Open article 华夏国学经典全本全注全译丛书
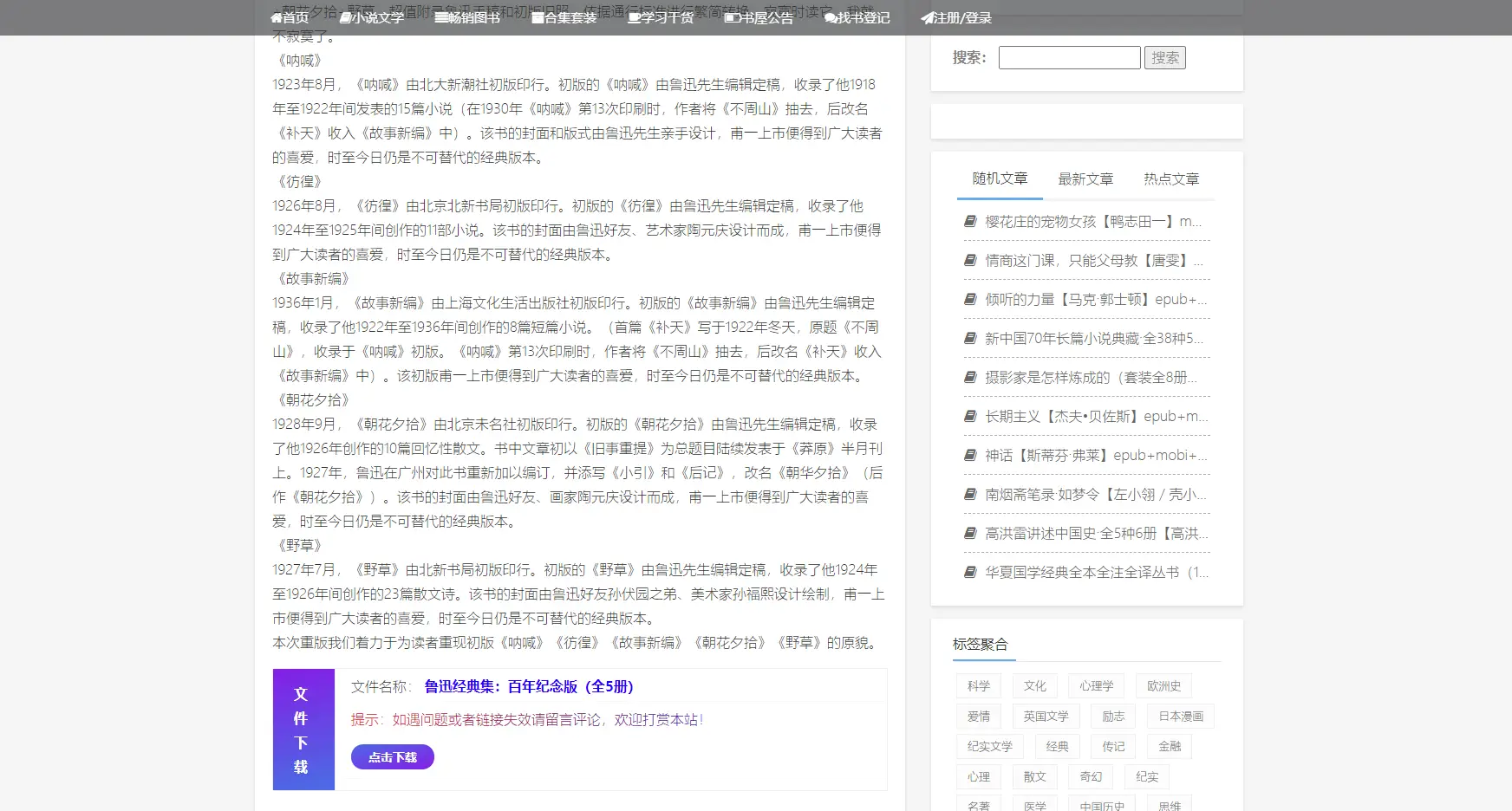1512x811 pixels. tap(1097, 572)
